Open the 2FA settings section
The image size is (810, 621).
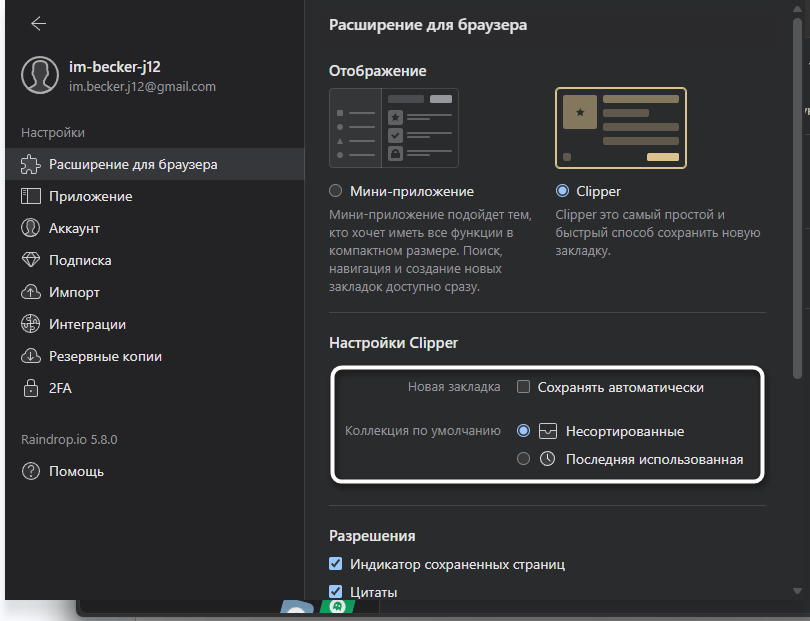coord(155,388)
